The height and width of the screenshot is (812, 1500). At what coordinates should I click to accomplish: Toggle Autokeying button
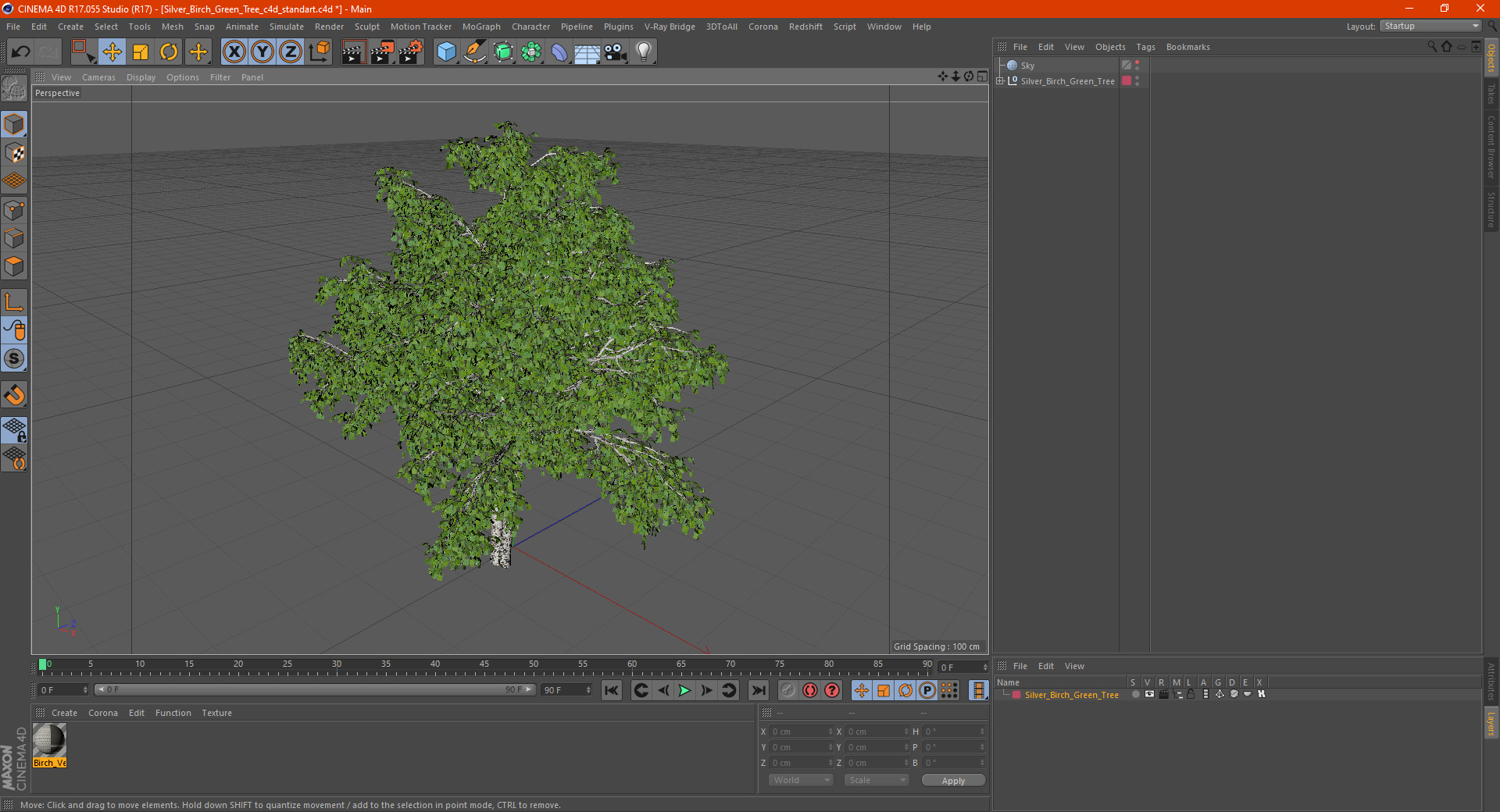click(810, 690)
